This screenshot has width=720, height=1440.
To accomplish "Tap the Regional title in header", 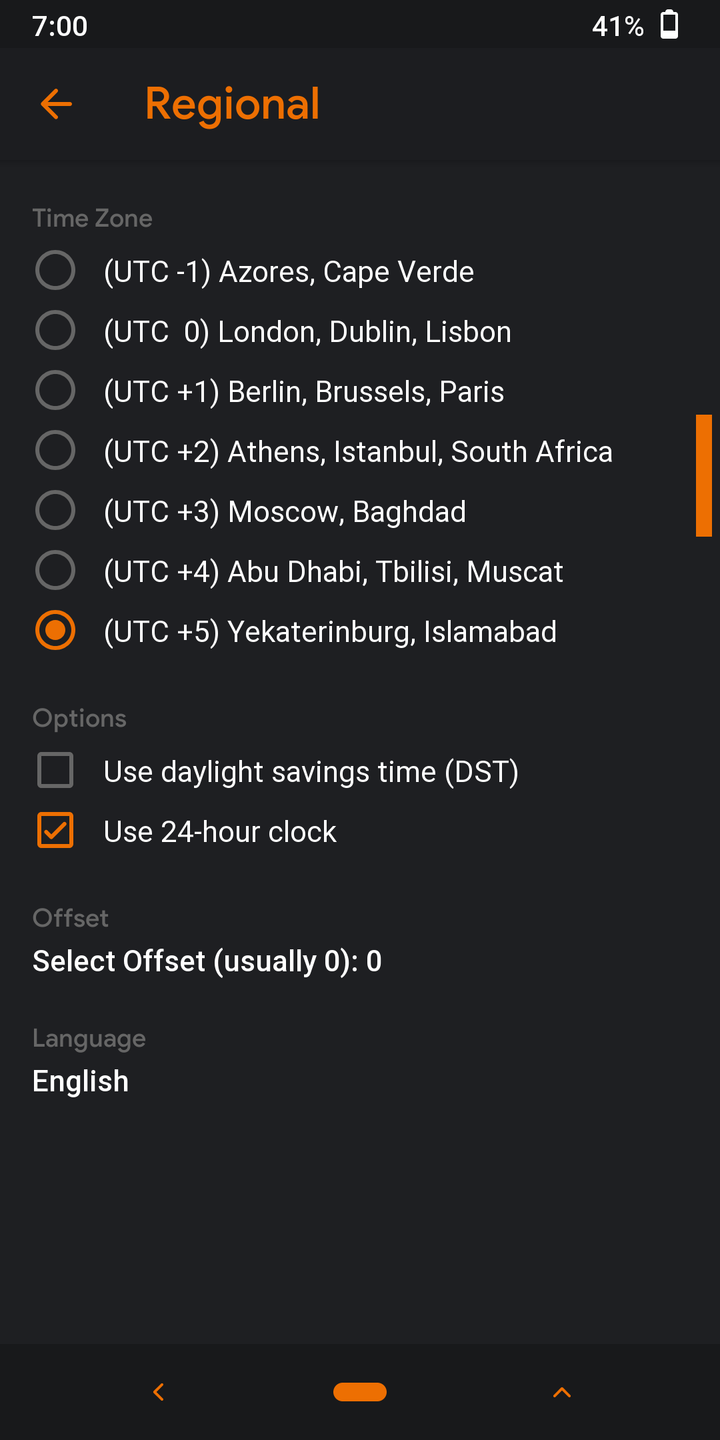I will coord(232,104).
